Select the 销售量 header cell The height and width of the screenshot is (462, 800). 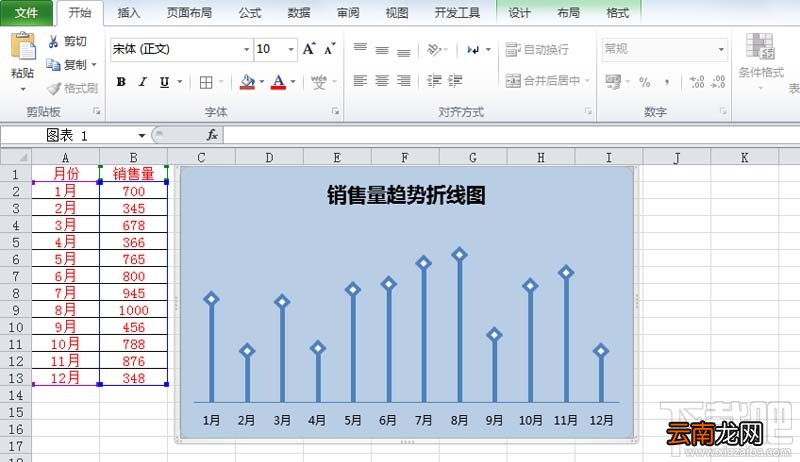point(133,174)
